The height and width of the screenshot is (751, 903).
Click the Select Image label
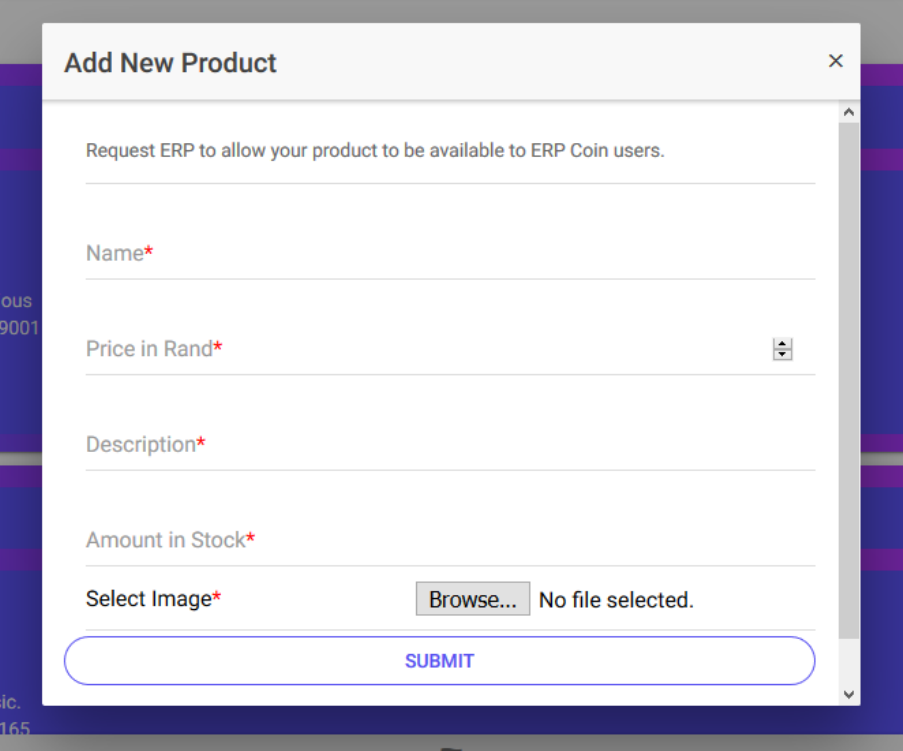click(x=149, y=600)
